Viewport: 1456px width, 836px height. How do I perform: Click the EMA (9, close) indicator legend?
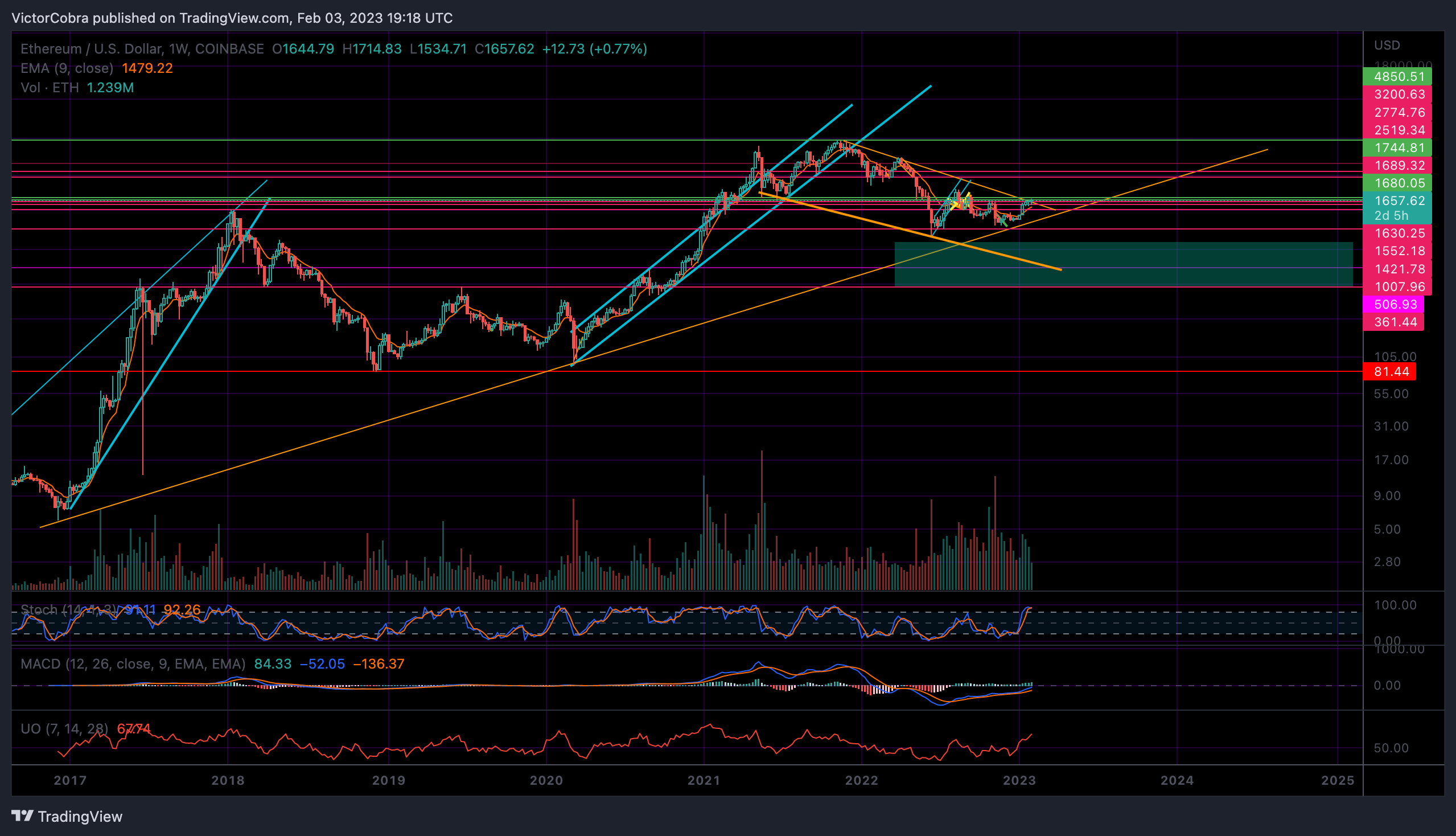(x=67, y=68)
